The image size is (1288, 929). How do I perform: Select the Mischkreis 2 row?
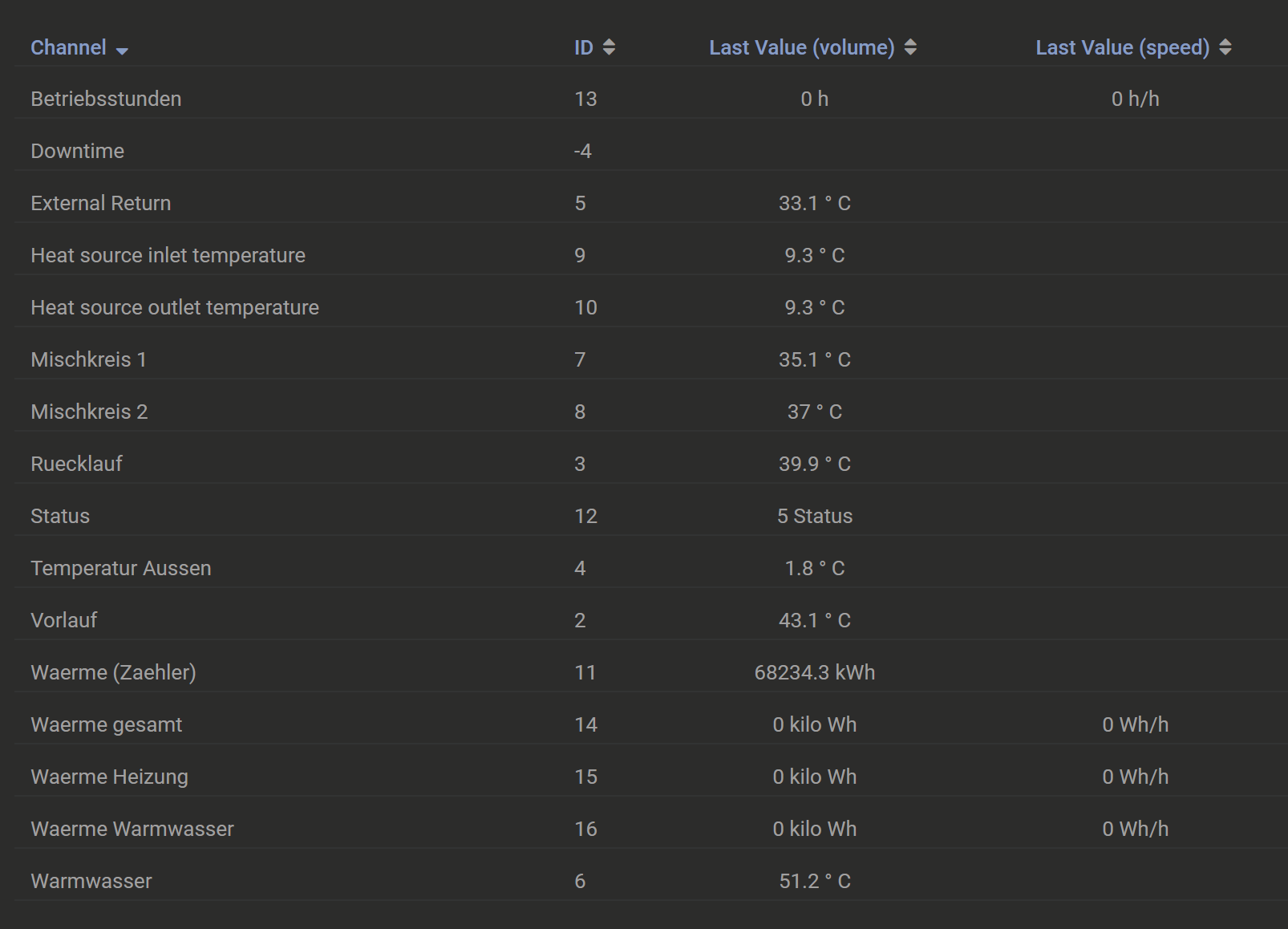(x=89, y=412)
